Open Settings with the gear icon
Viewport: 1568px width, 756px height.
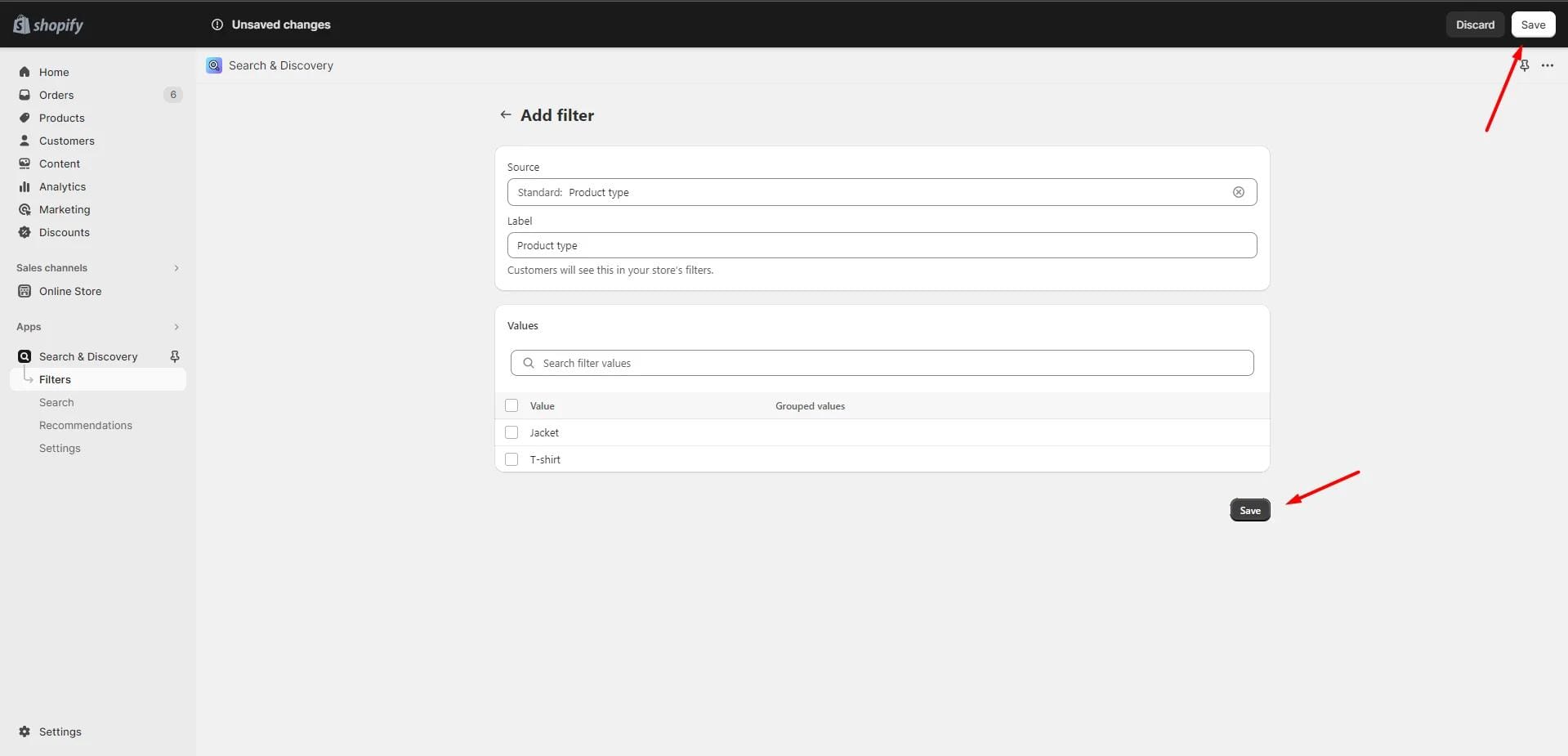25,731
